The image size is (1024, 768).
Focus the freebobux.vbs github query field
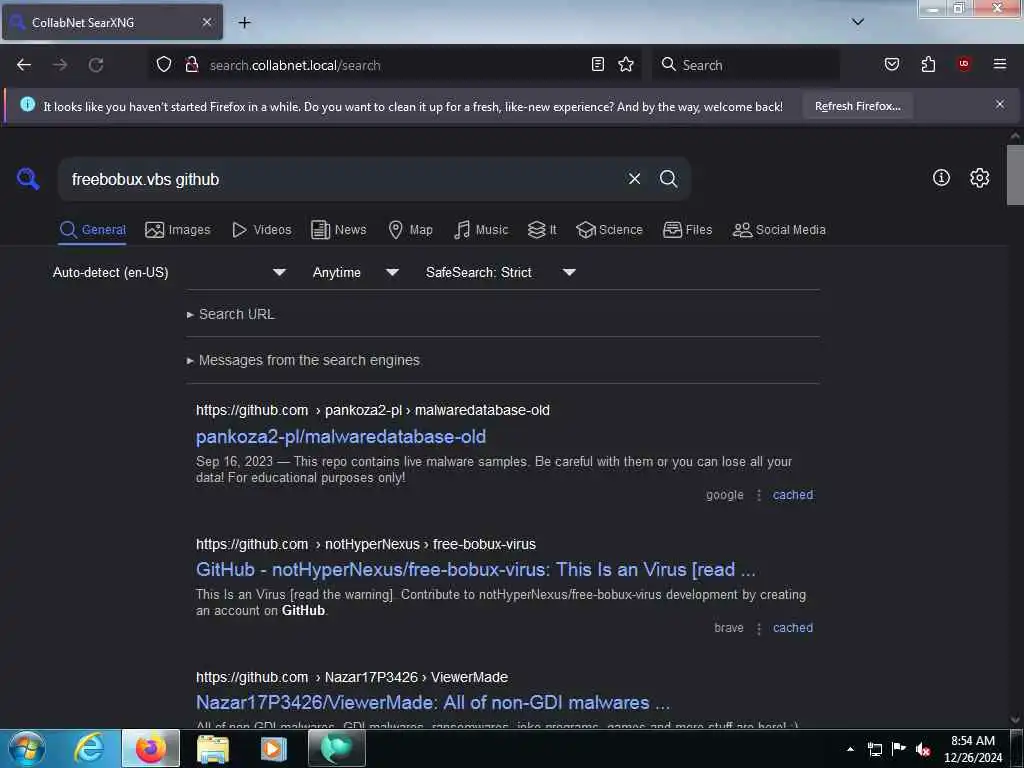[343, 179]
